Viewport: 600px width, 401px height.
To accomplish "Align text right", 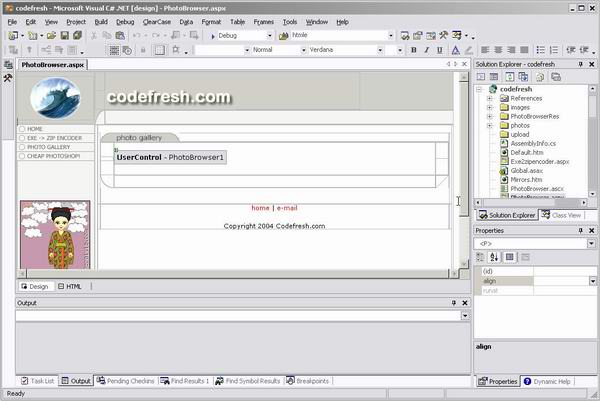I will coord(511,50).
